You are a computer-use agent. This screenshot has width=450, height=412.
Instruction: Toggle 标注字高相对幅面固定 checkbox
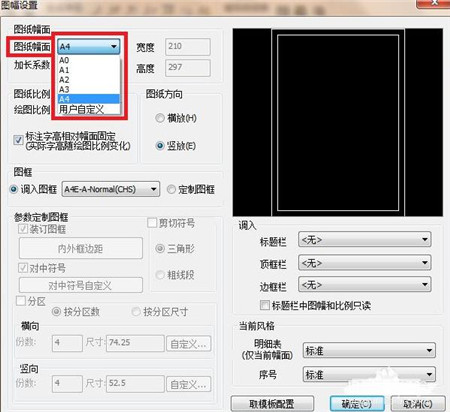click(18, 140)
